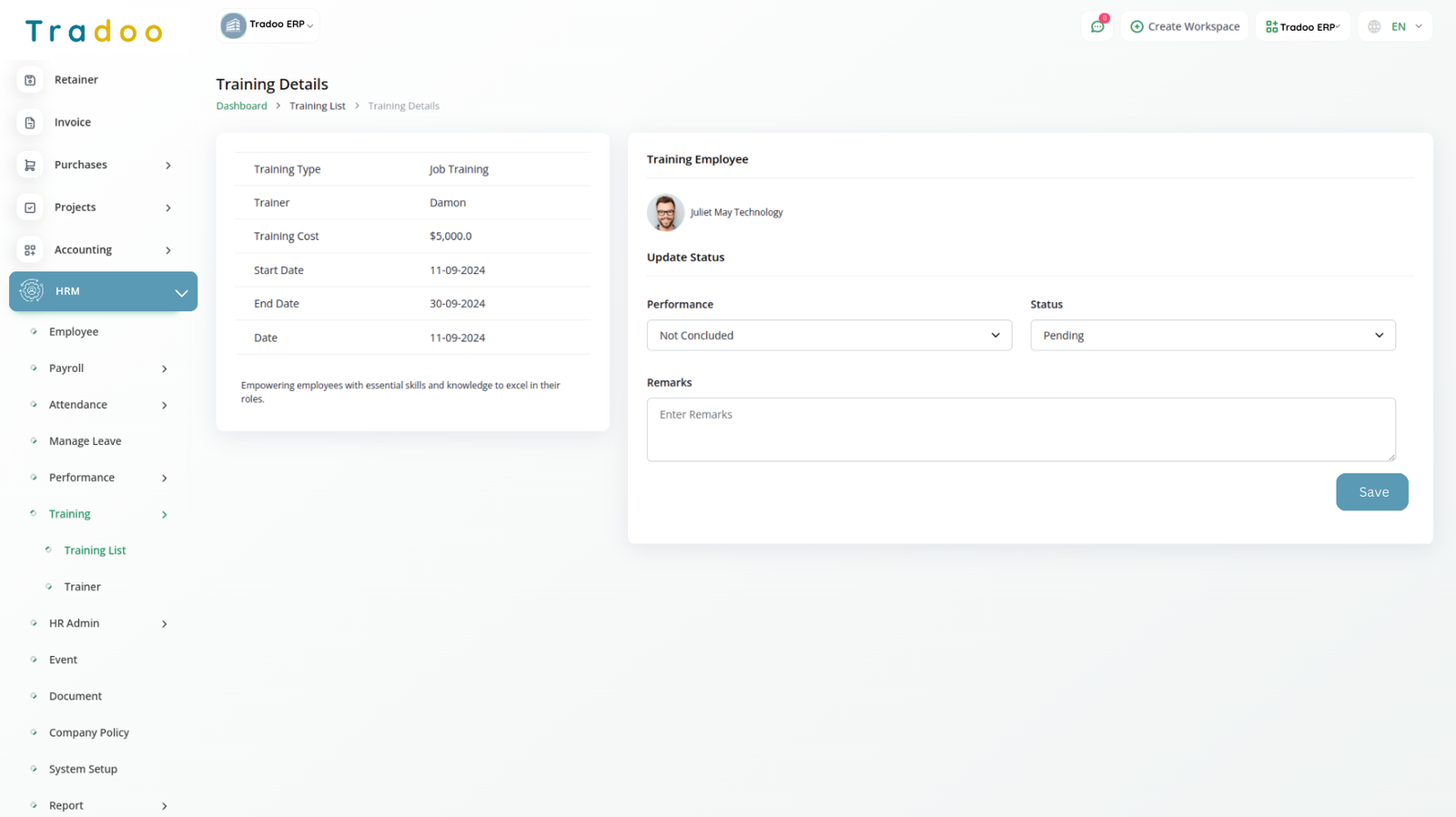Screen dimensions: 1456x817
Task: Expand the Tradoo ERP workspace selector
Action: pos(268,25)
